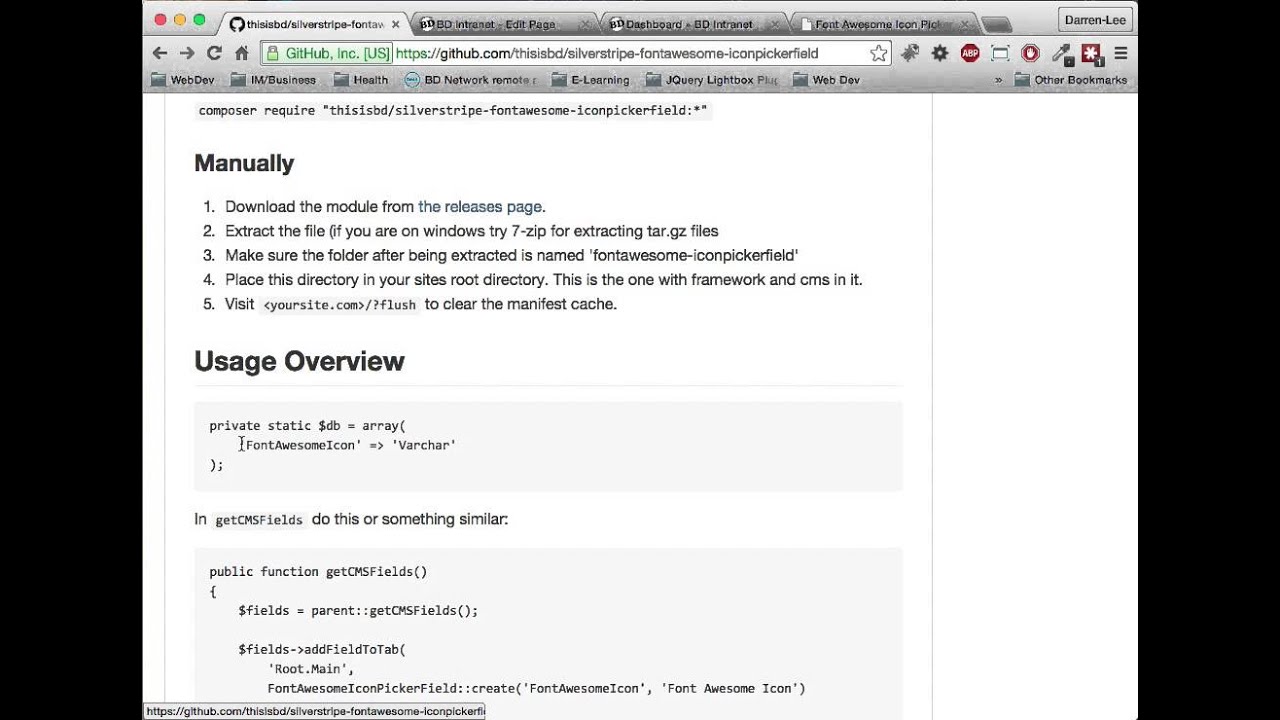Focus the address bar URL
This screenshot has width=1280, height=720.
coord(606,53)
